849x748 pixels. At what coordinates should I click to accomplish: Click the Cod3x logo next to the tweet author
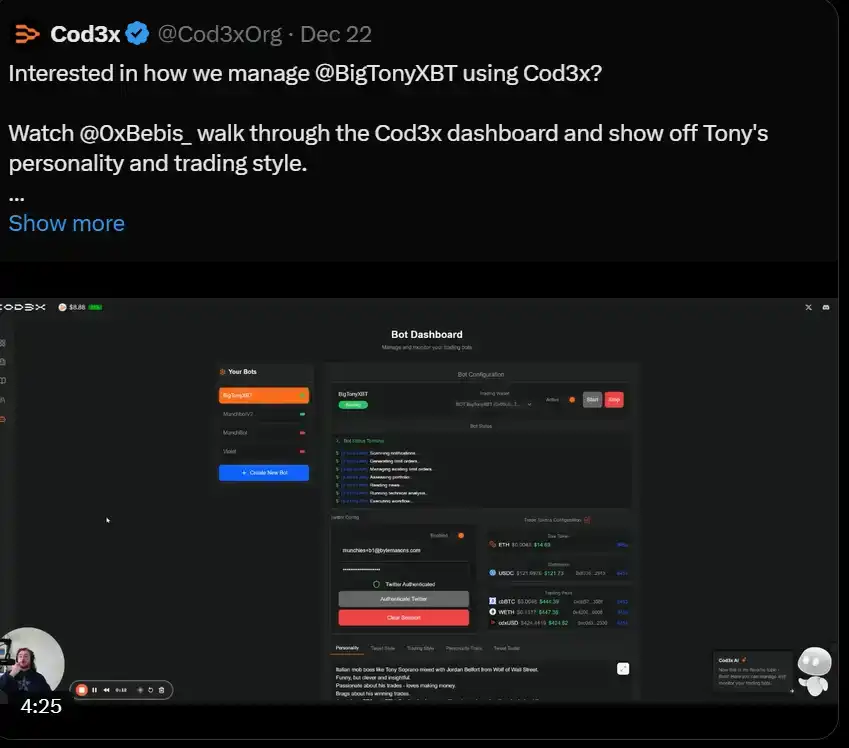(x=27, y=34)
